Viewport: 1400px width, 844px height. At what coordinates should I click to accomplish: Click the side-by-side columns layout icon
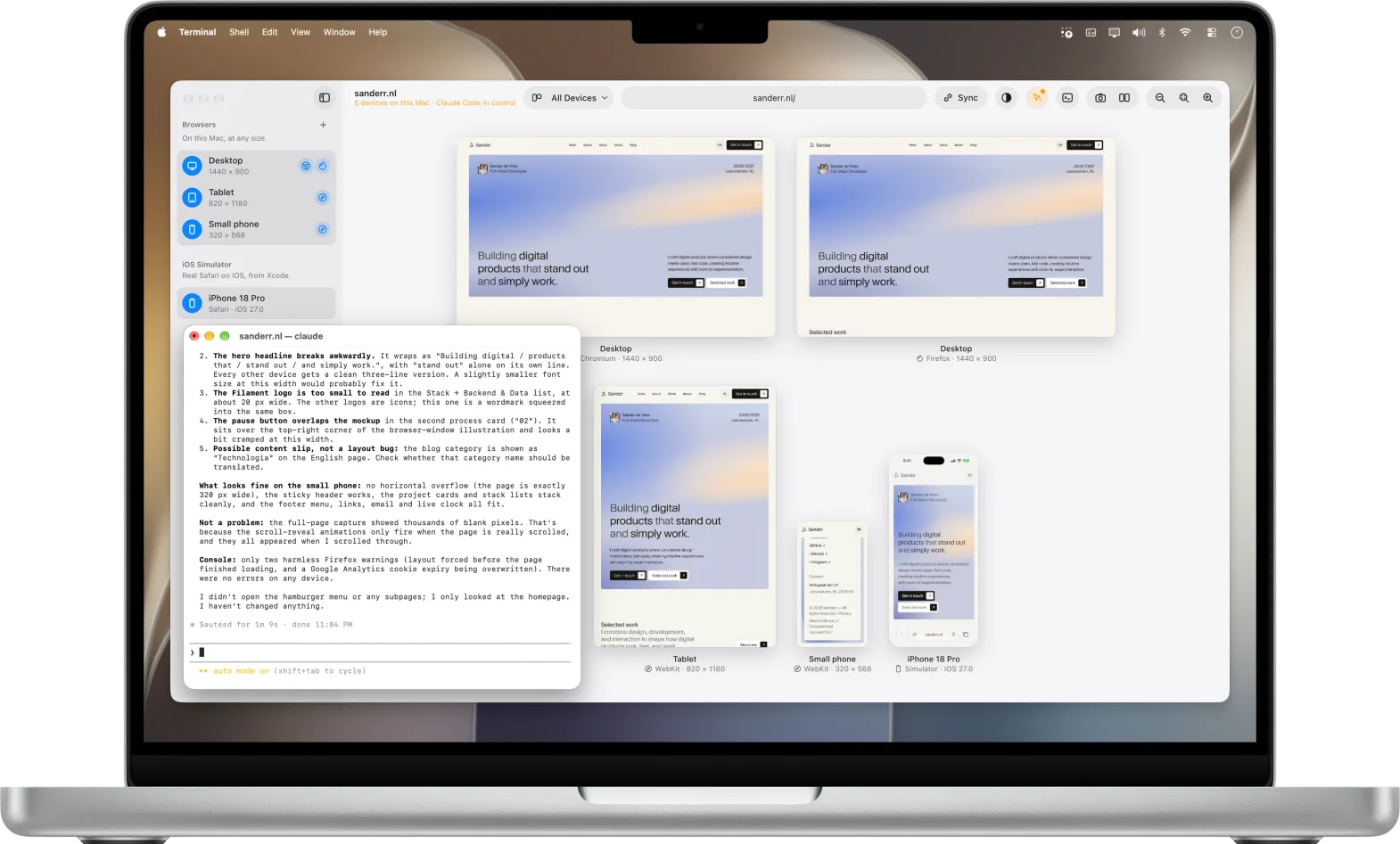click(1124, 98)
